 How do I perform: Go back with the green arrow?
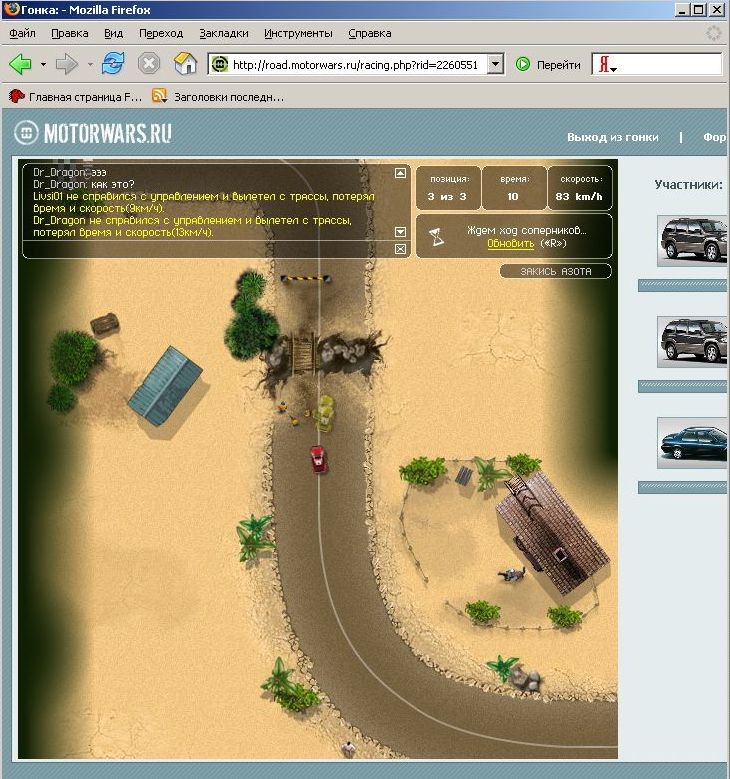point(20,64)
